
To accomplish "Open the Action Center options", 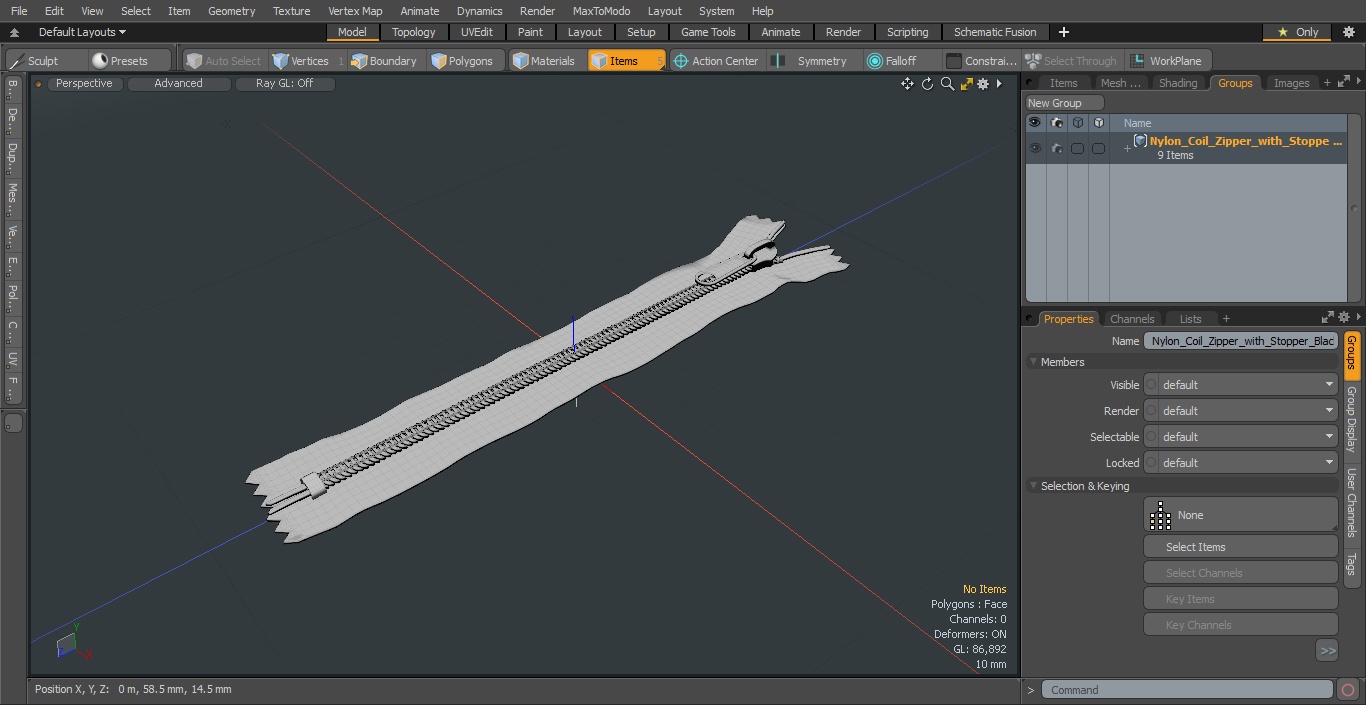I will [715, 61].
